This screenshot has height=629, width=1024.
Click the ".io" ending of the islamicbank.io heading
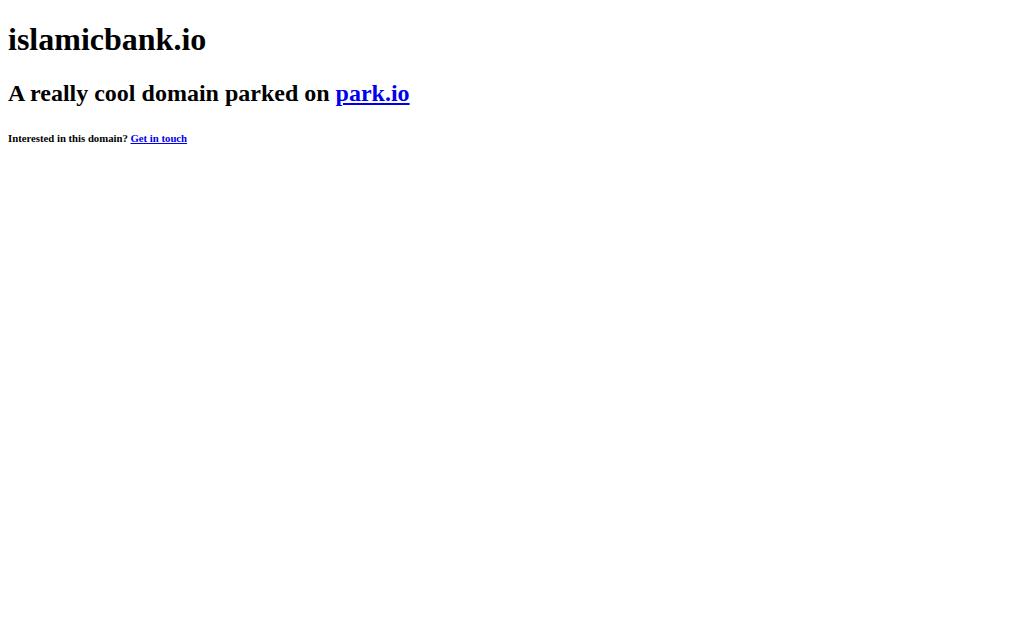(x=190, y=40)
